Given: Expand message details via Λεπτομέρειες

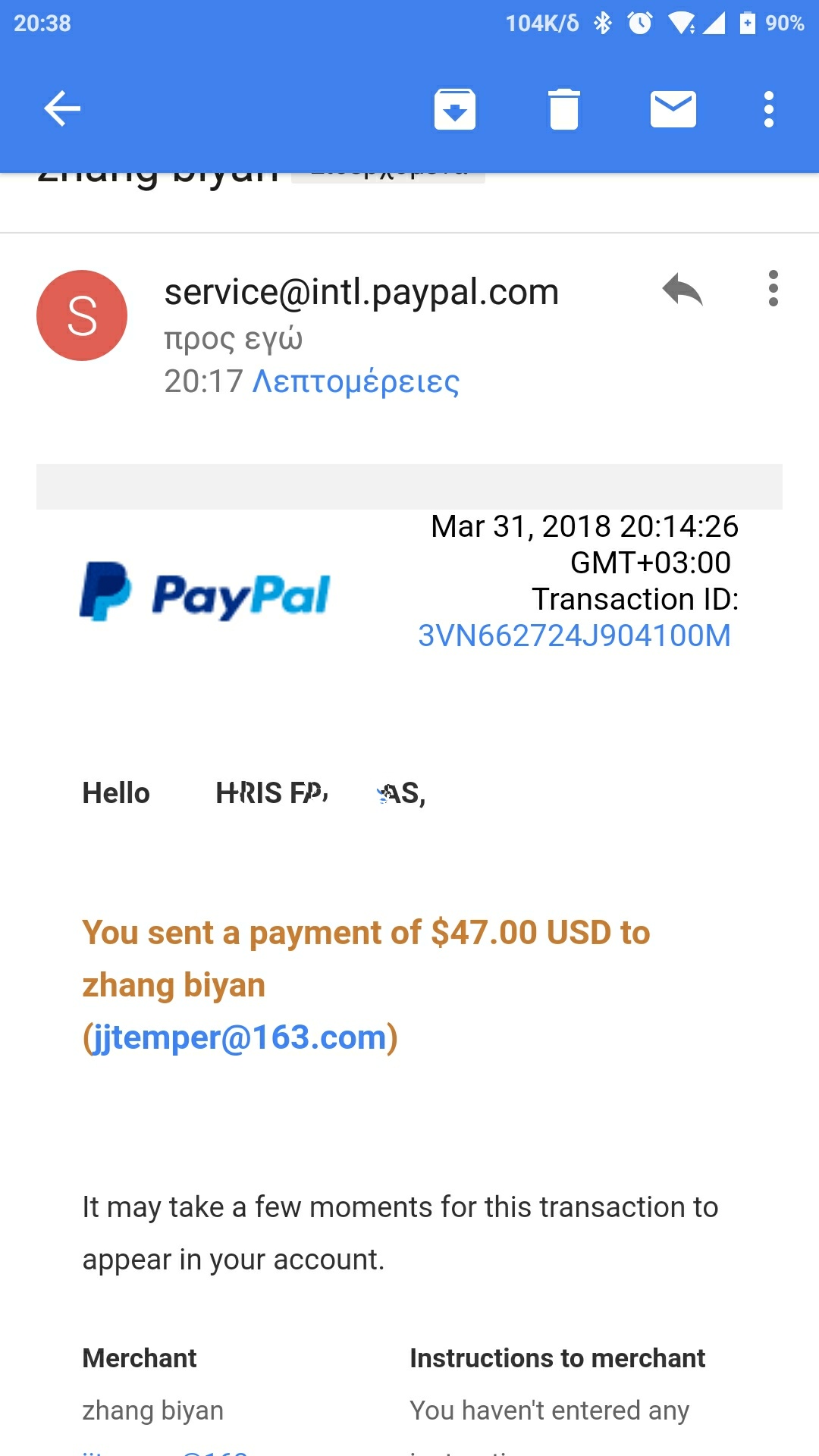Looking at the screenshot, I should pyautogui.click(x=356, y=381).
